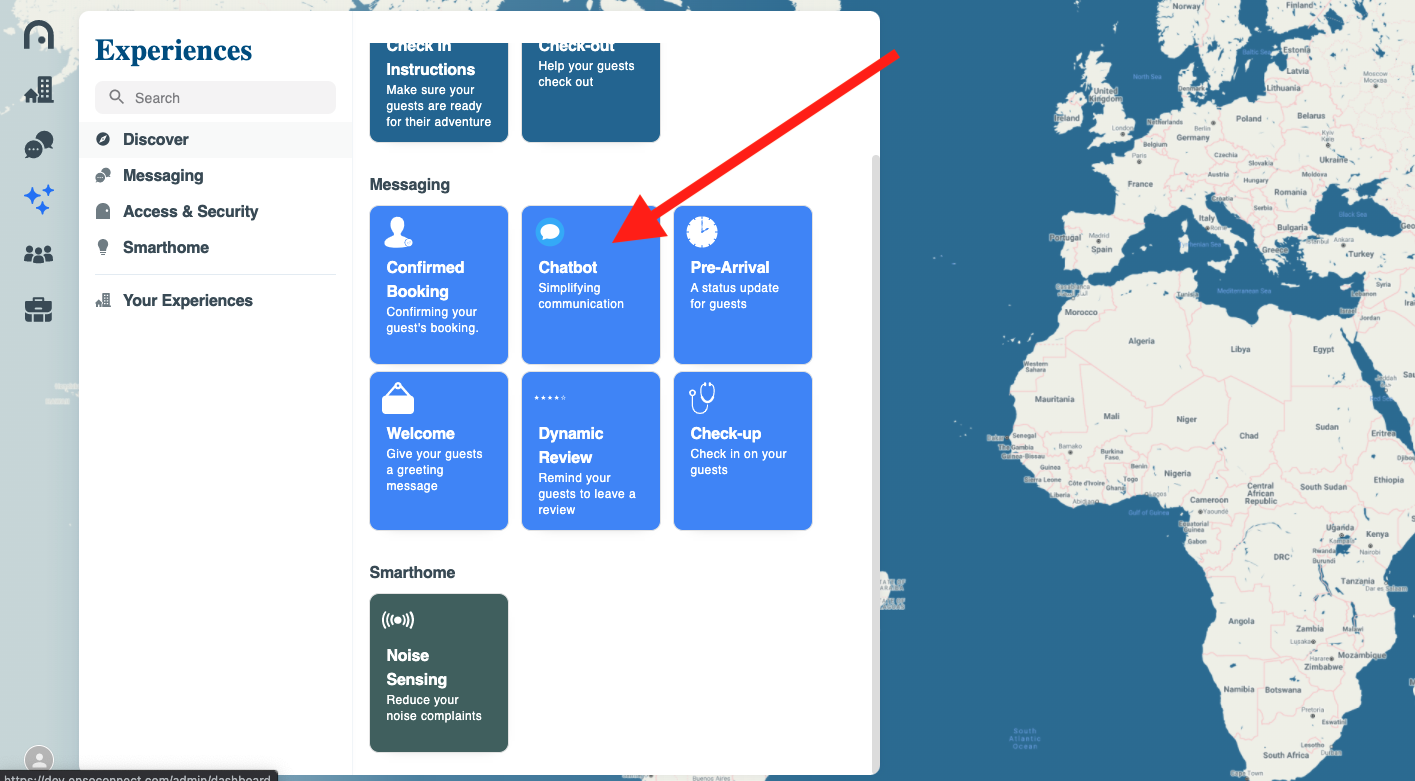Select the sparkles Experiences sidebar icon

pyautogui.click(x=39, y=200)
